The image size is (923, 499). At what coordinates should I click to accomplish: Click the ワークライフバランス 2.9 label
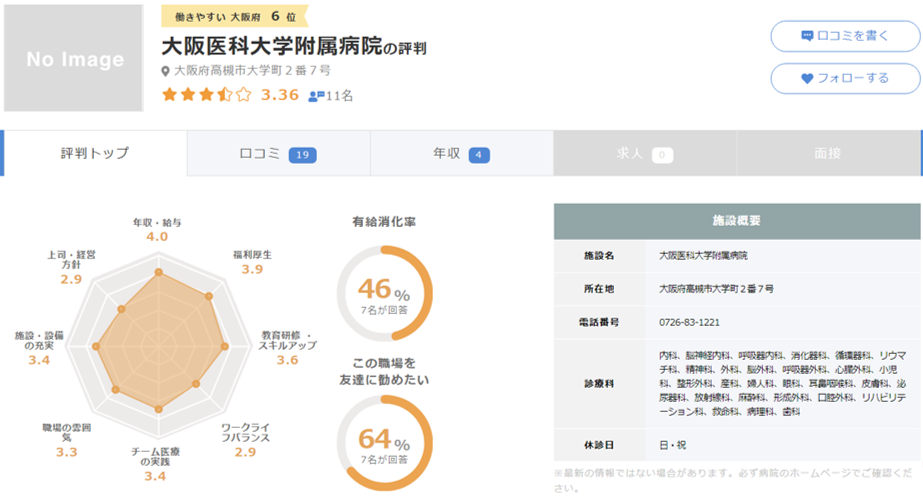pos(245,440)
